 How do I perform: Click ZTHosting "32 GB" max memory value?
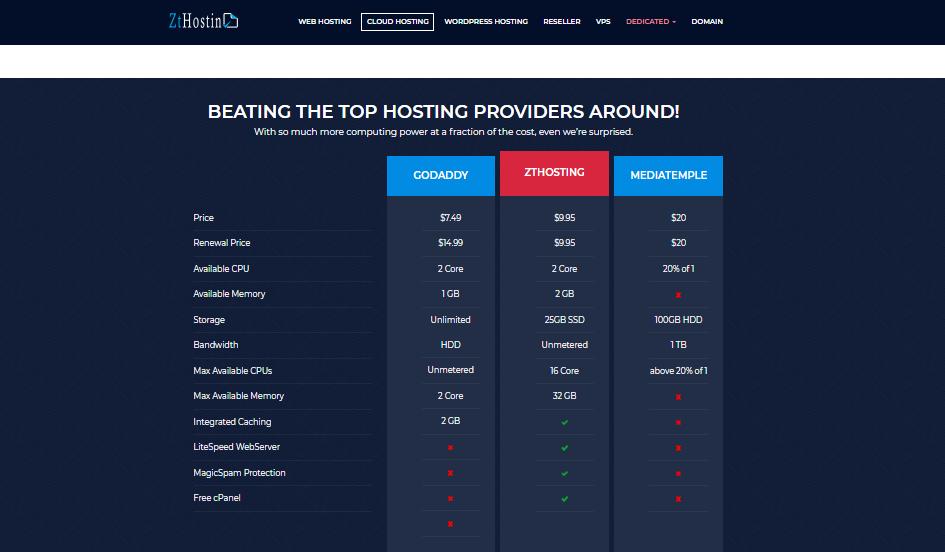[x=565, y=396]
